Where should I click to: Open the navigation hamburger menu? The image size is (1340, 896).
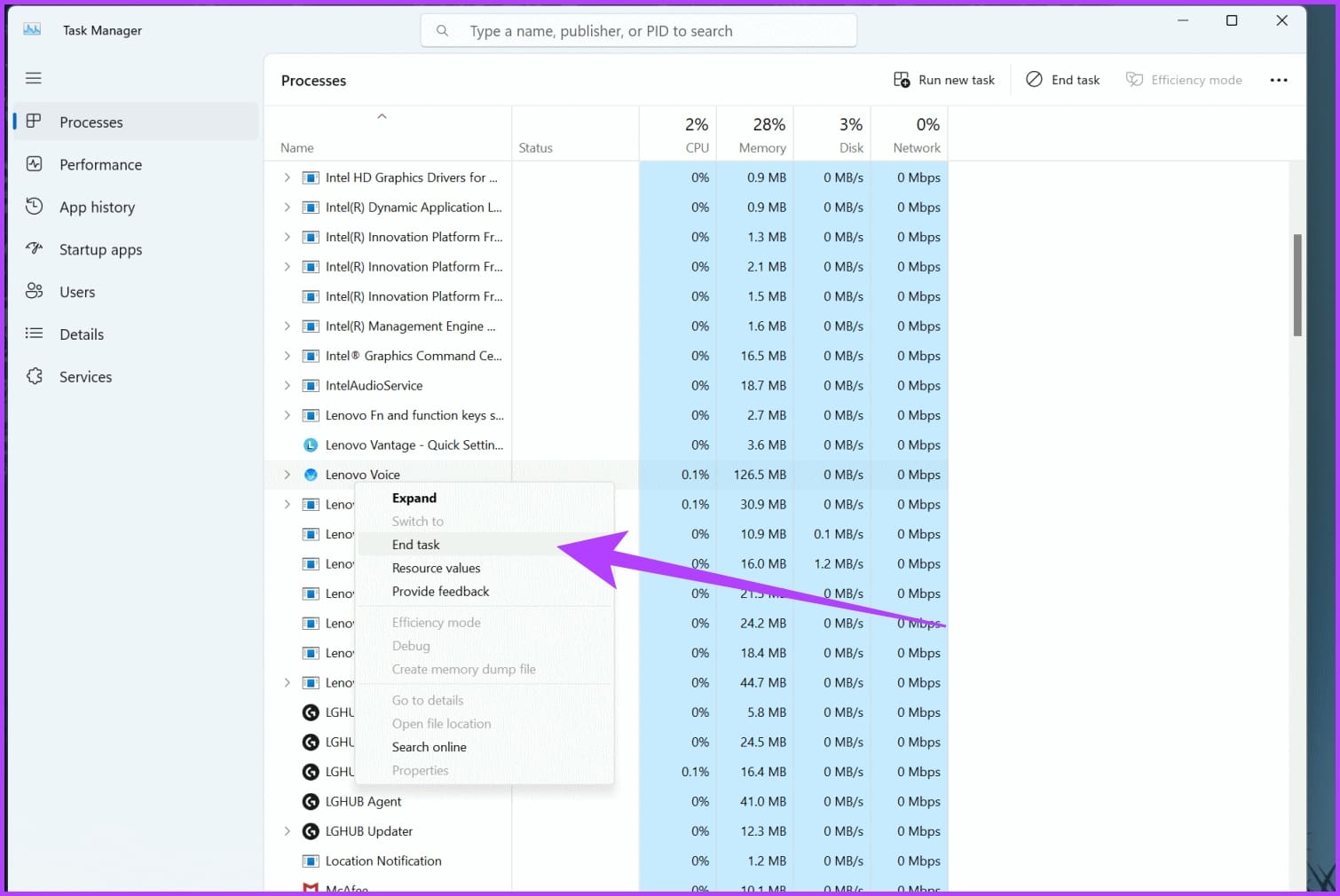click(33, 78)
